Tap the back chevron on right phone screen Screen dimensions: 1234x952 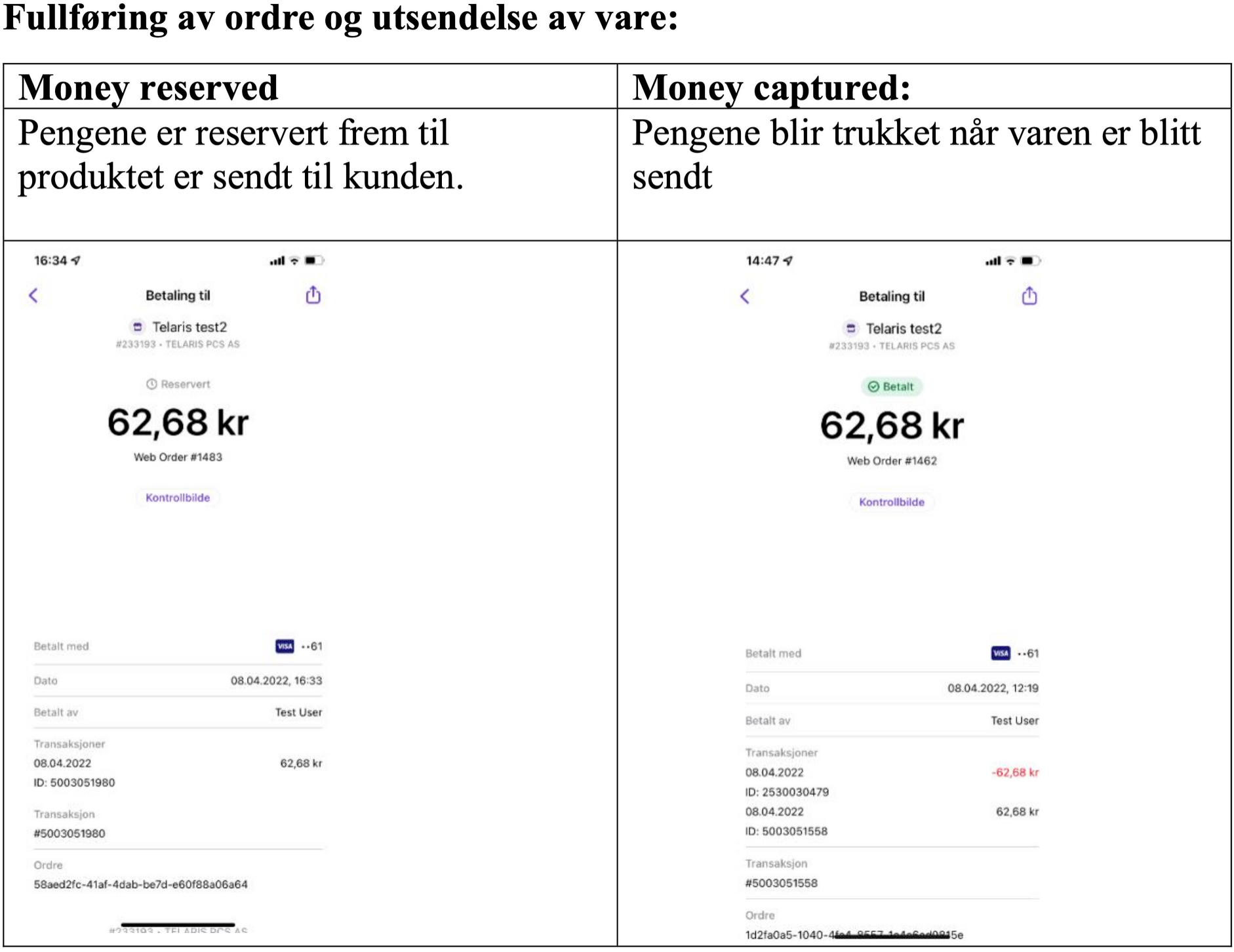745,296
